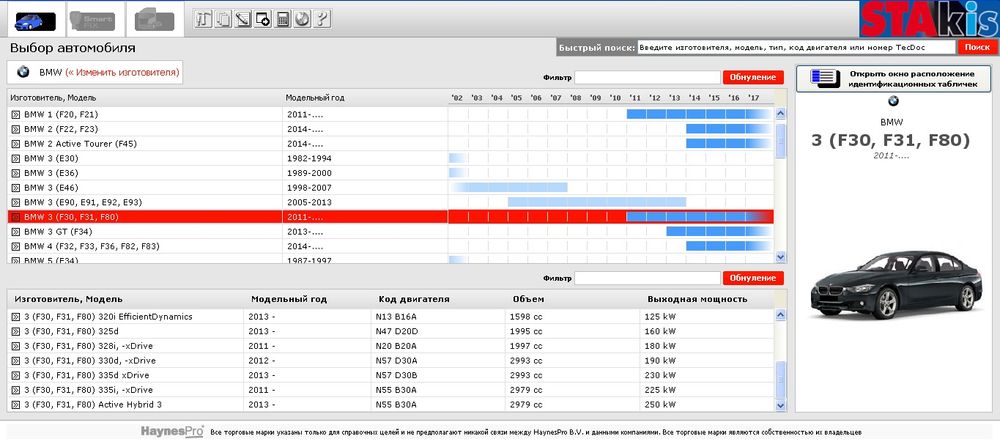Click the bottom Фильтр input field

(x=647, y=278)
